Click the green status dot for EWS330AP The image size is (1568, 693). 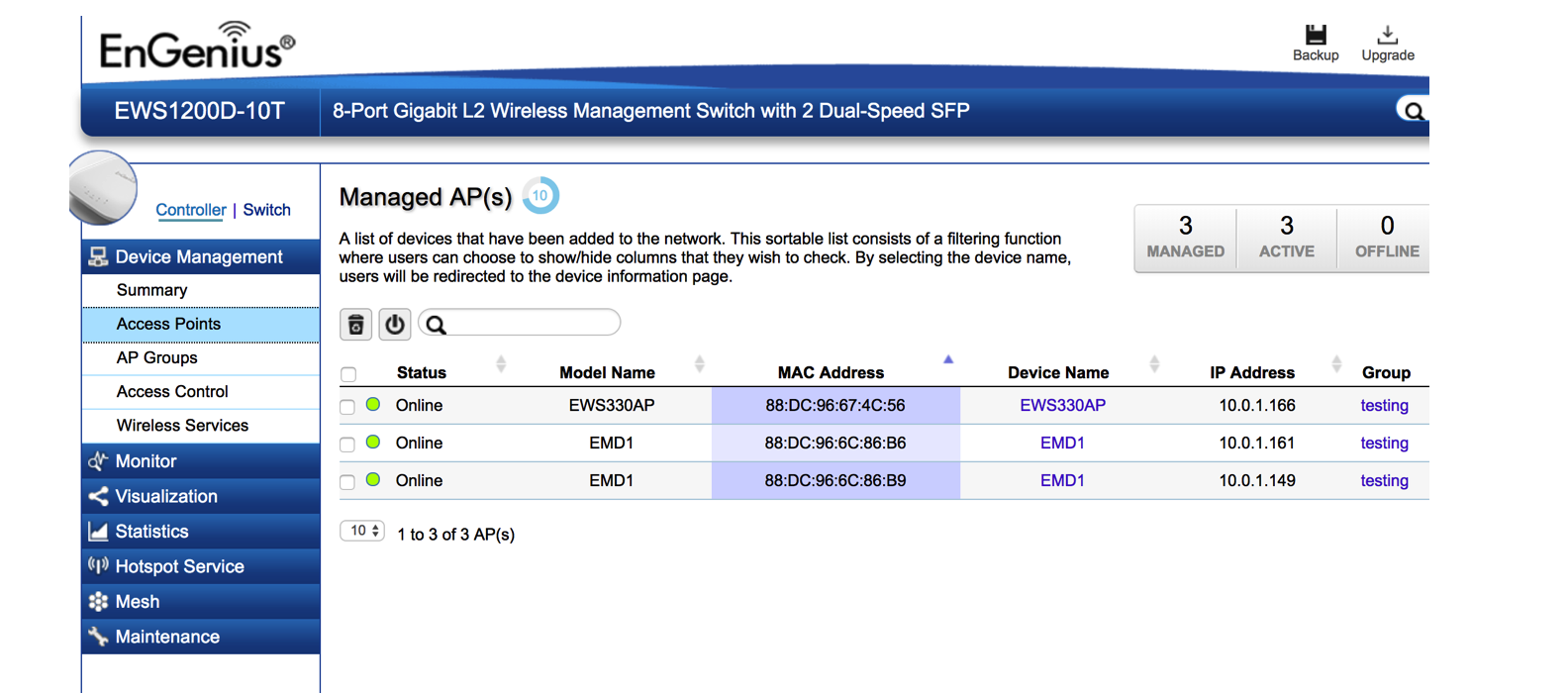373,404
